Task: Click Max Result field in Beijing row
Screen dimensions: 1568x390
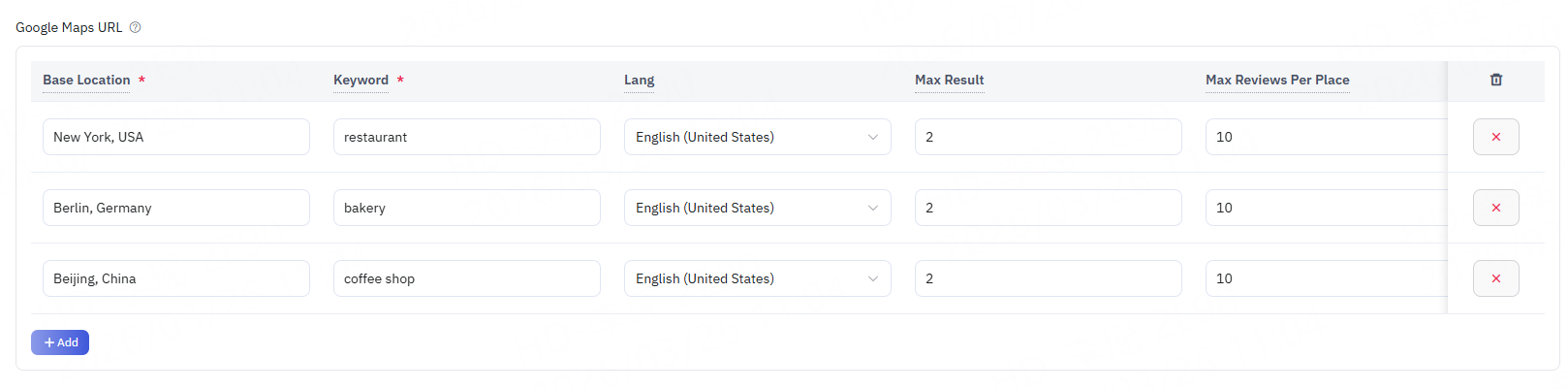Action: [1048, 278]
